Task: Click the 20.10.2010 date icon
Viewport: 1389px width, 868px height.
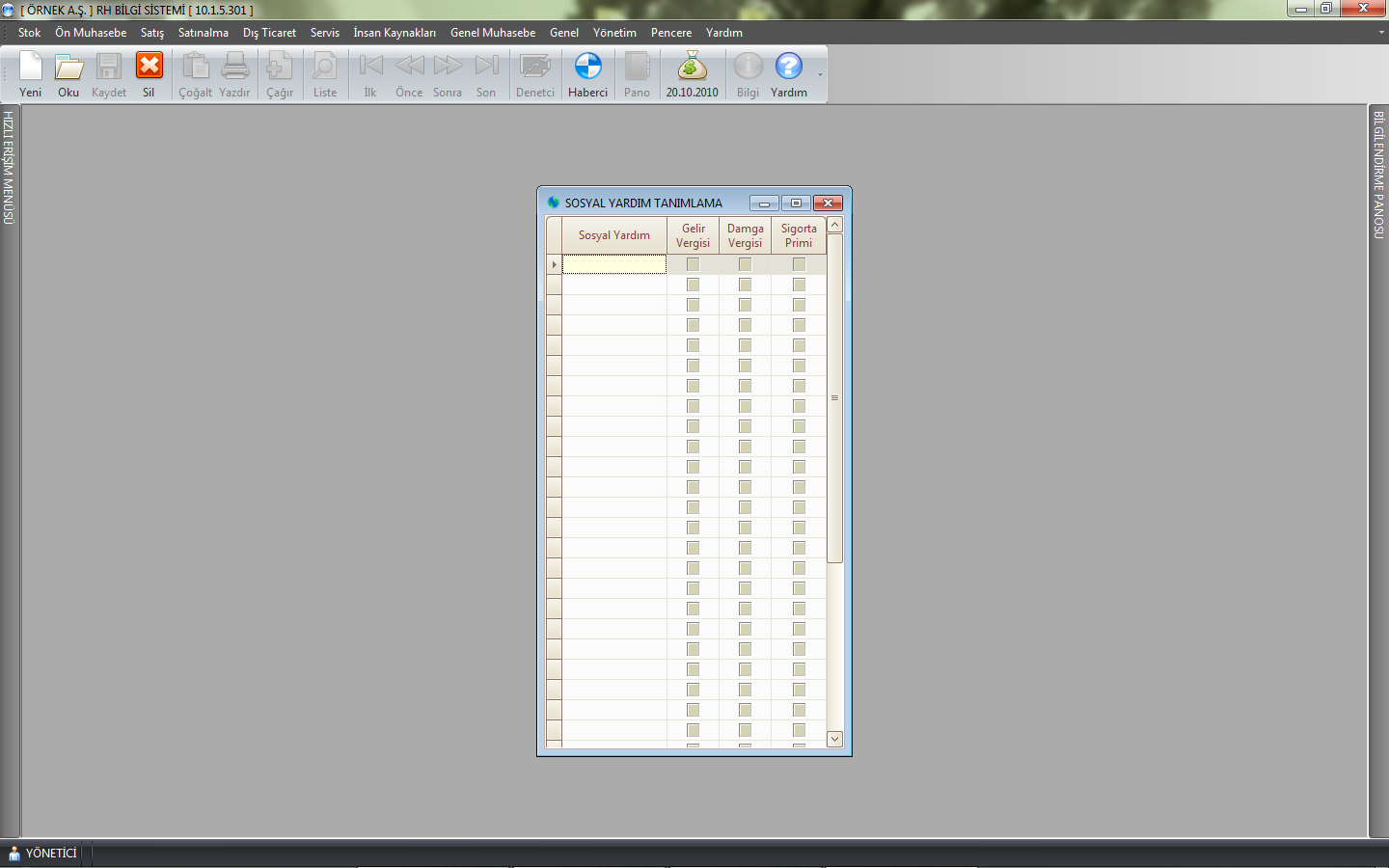Action: (x=692, y=74)
